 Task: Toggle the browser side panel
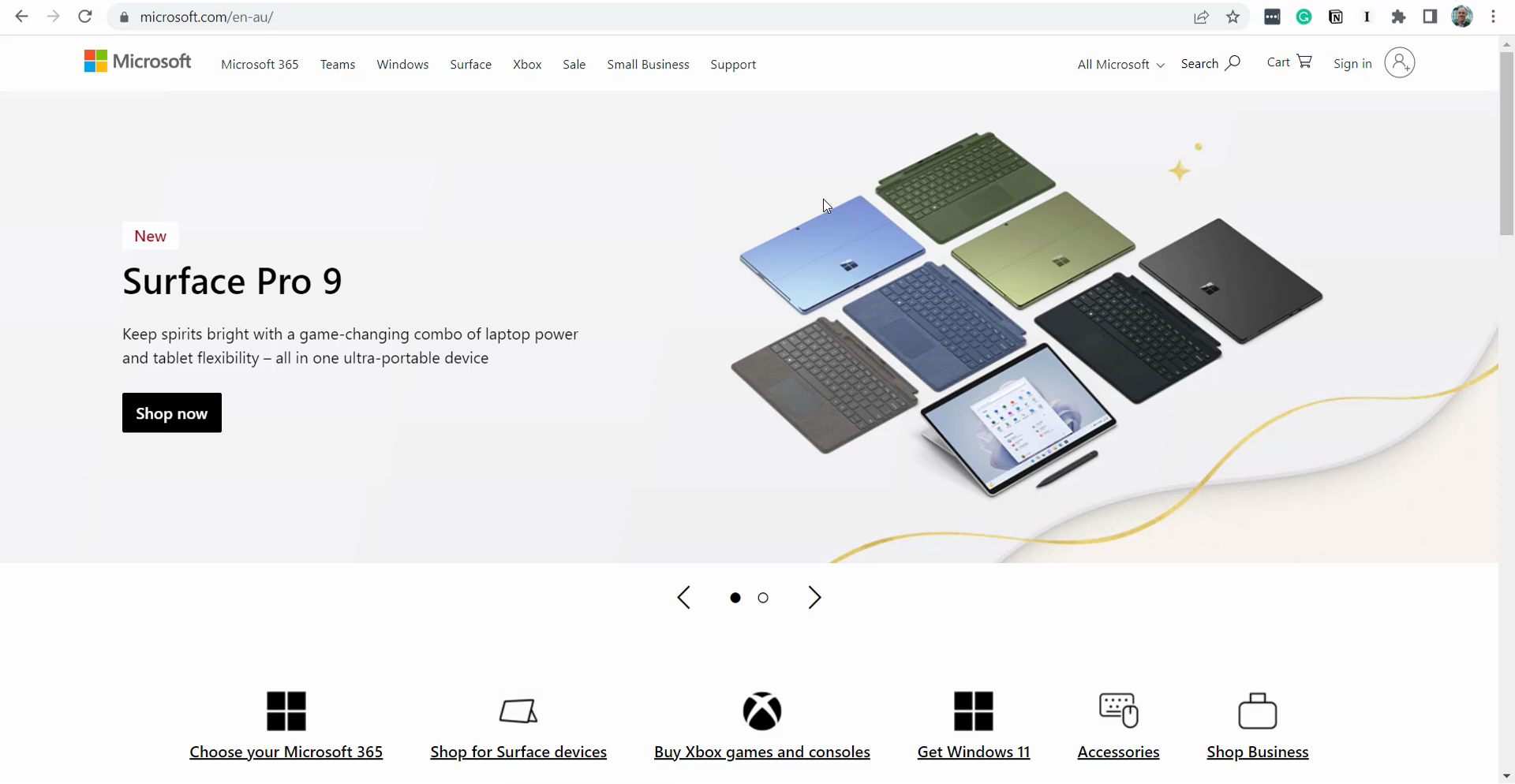tap(1429, 17)
